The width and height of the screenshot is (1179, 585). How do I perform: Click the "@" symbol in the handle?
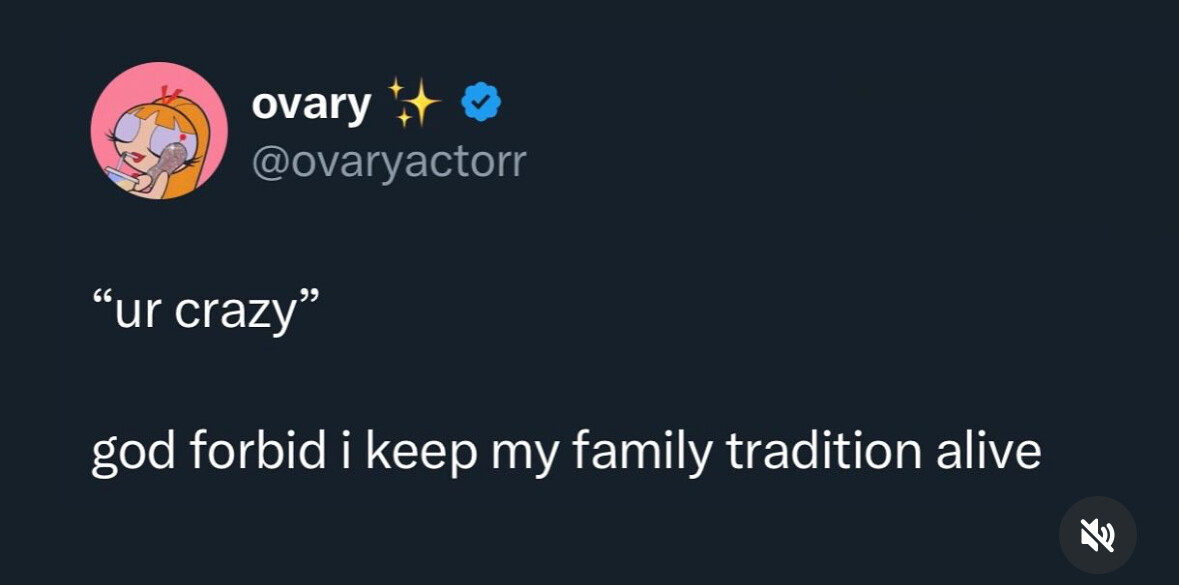(269, 162)
